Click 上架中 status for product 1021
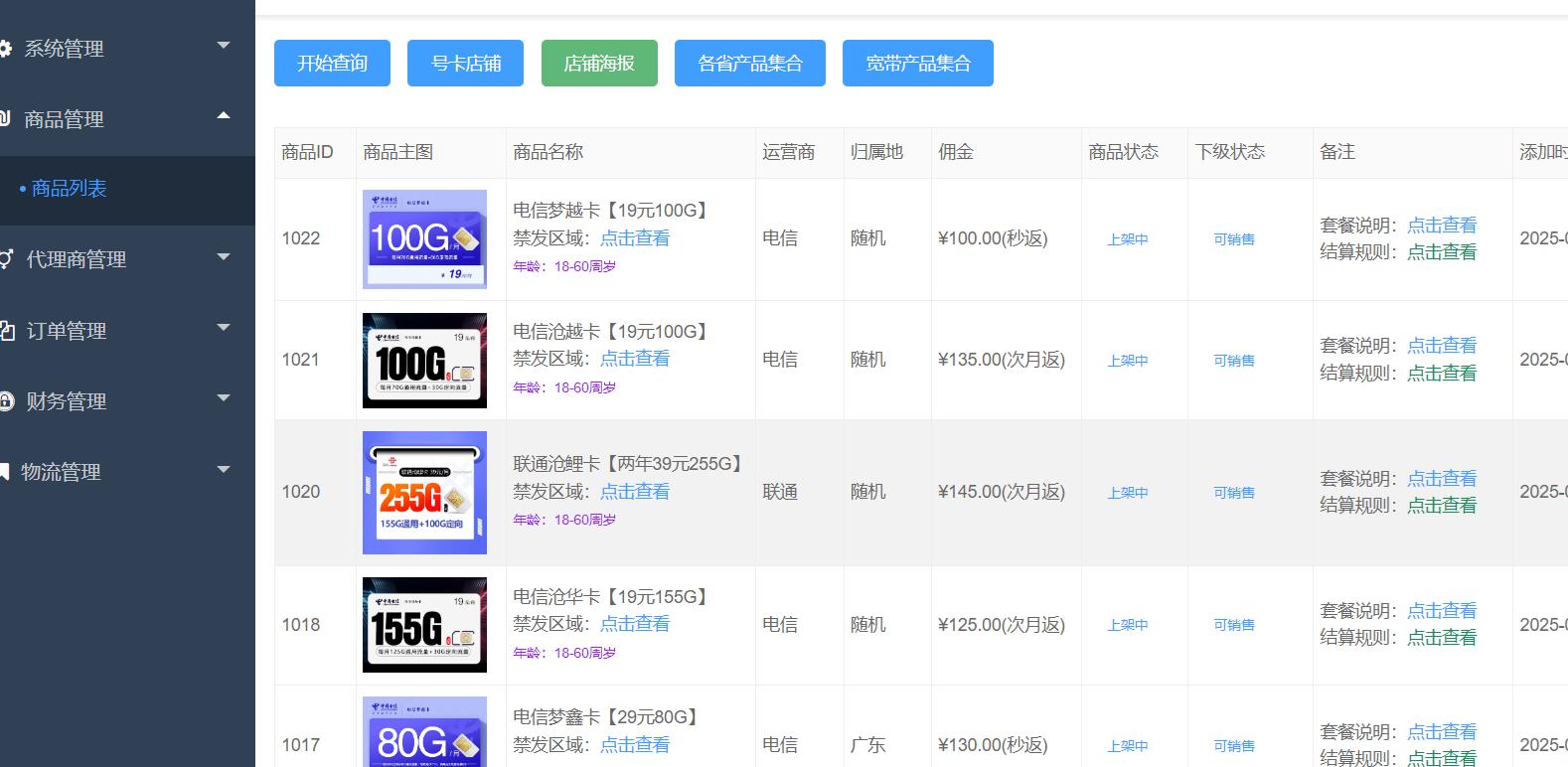 tap(1128, 361)
